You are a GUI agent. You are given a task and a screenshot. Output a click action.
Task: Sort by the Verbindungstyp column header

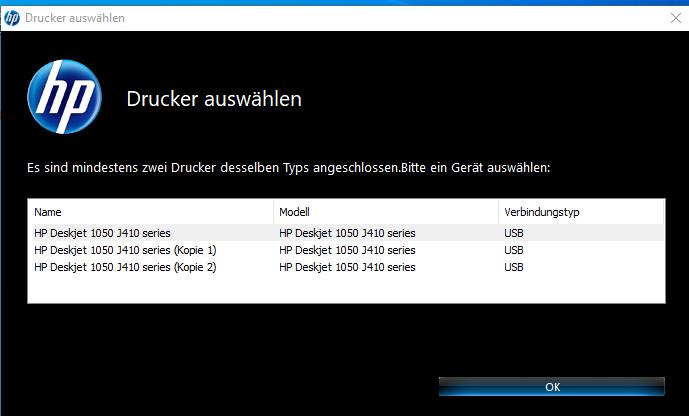tap(581, 212)
